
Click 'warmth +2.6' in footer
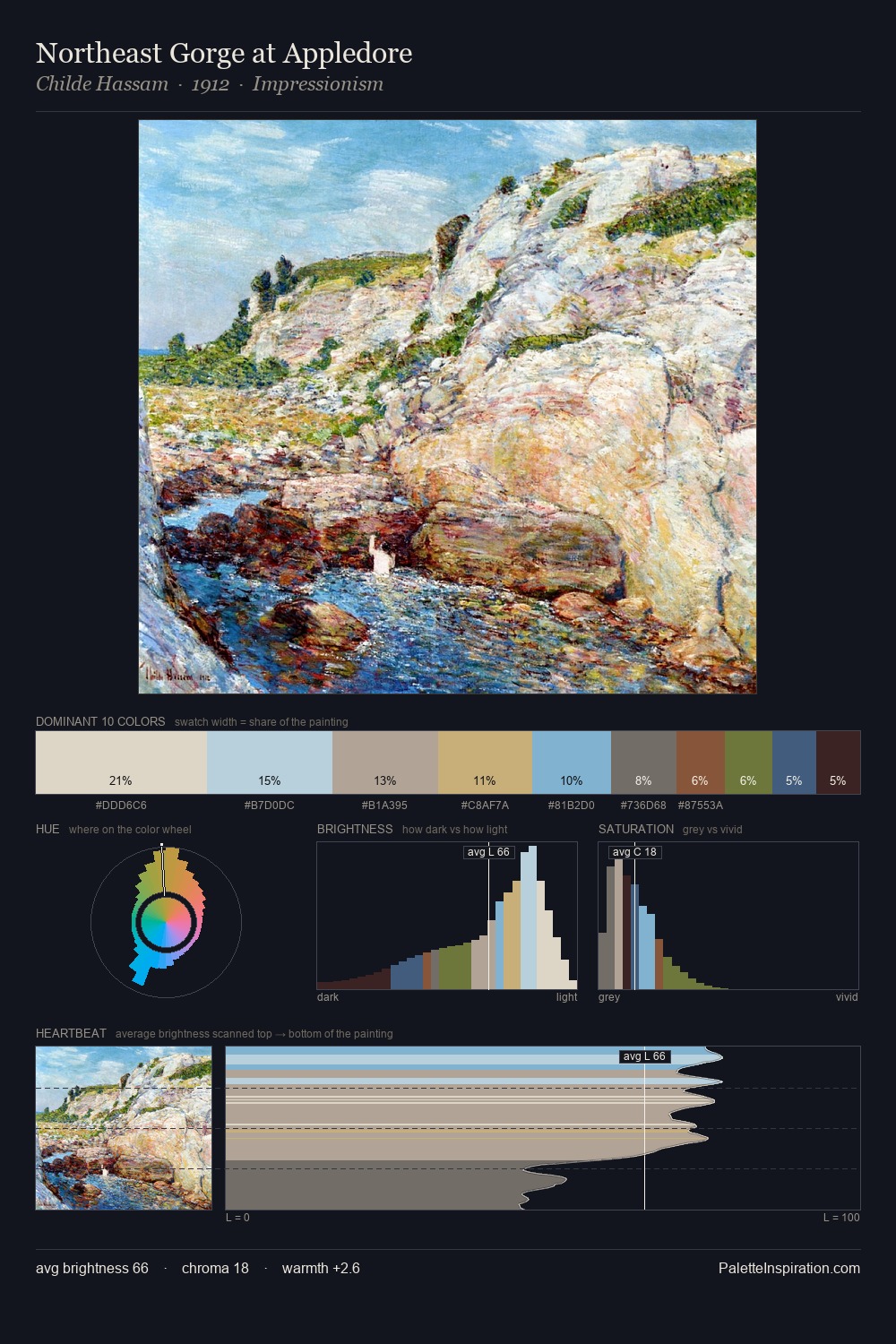[x=321, y=1268]
